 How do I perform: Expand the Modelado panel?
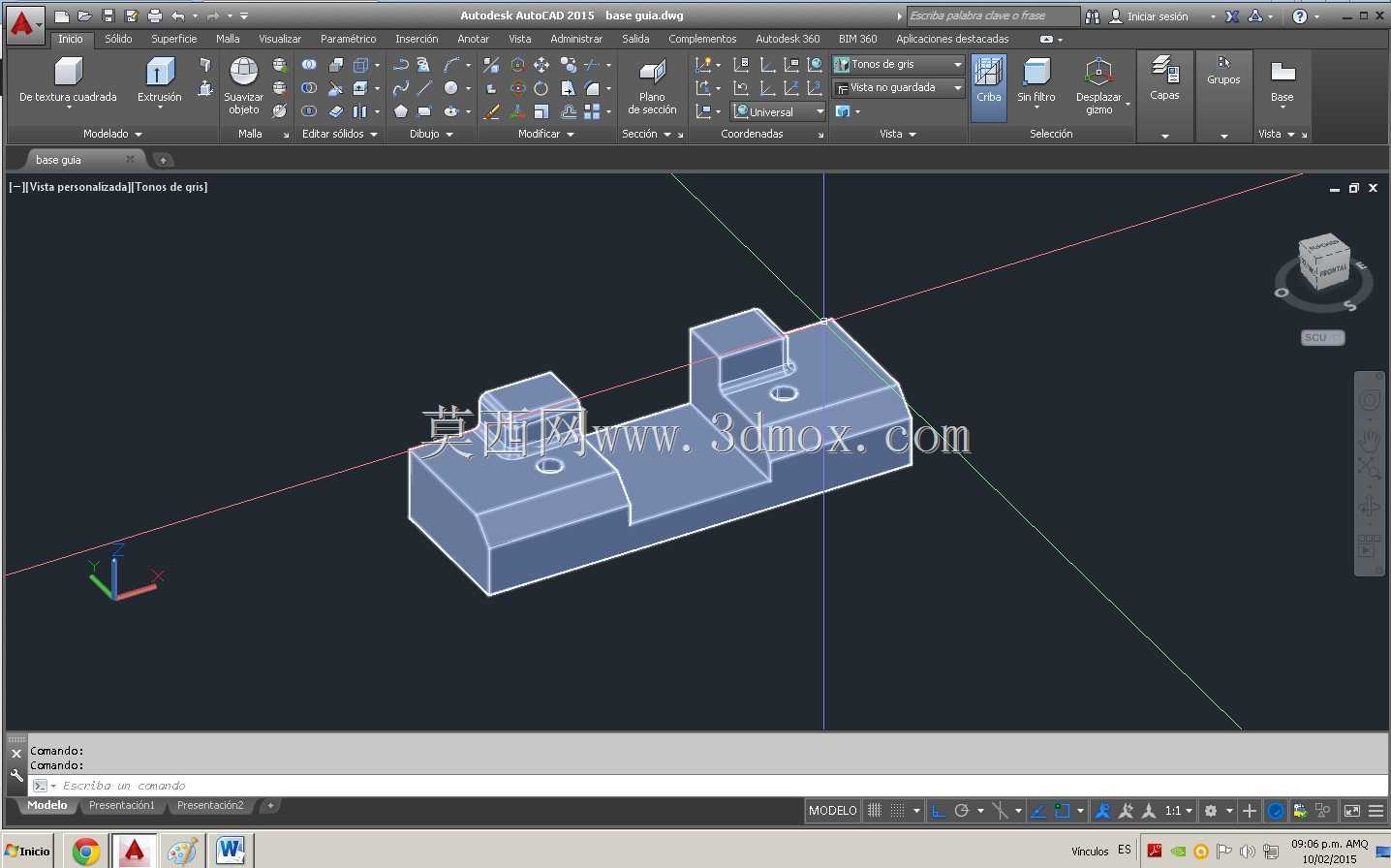click(112, 134)
